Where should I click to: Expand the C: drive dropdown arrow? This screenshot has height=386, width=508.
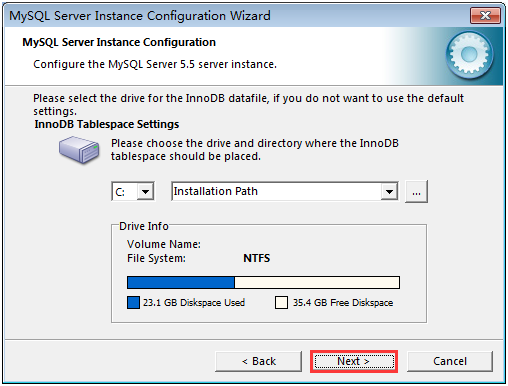pyautogui.click(x=145, y=192)
